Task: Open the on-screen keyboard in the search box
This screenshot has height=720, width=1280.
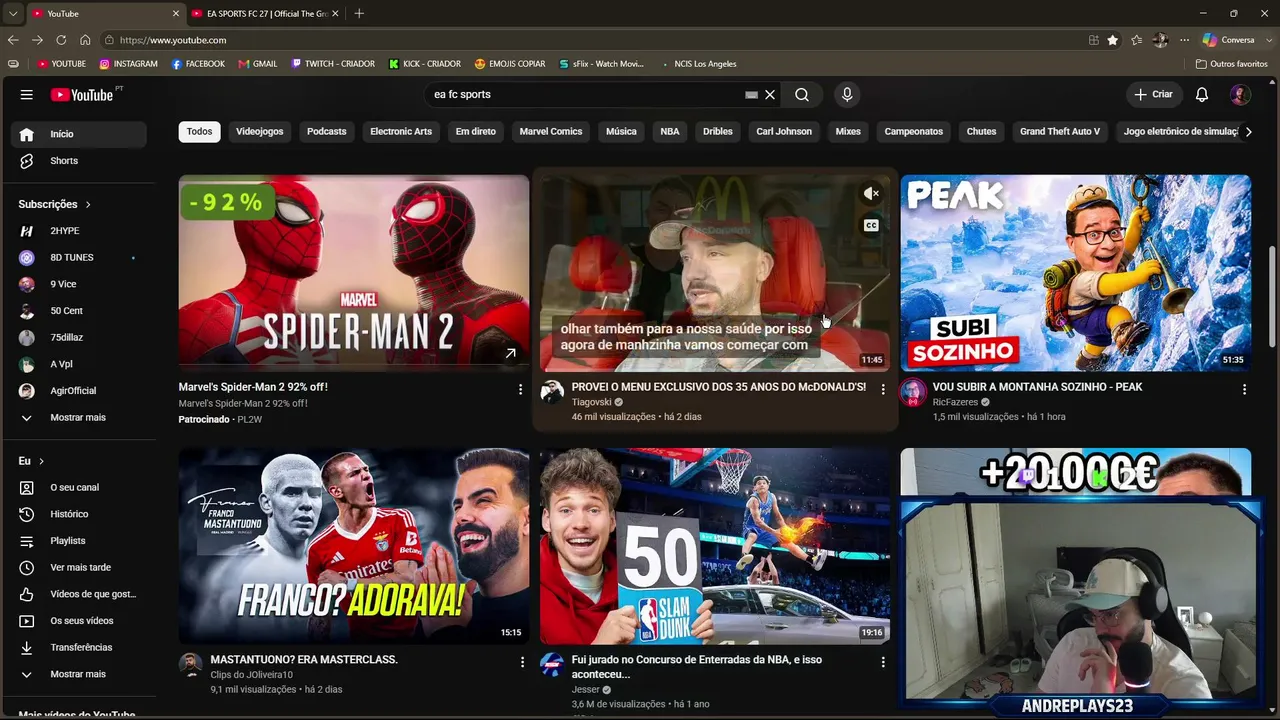Action: point(751,95)
